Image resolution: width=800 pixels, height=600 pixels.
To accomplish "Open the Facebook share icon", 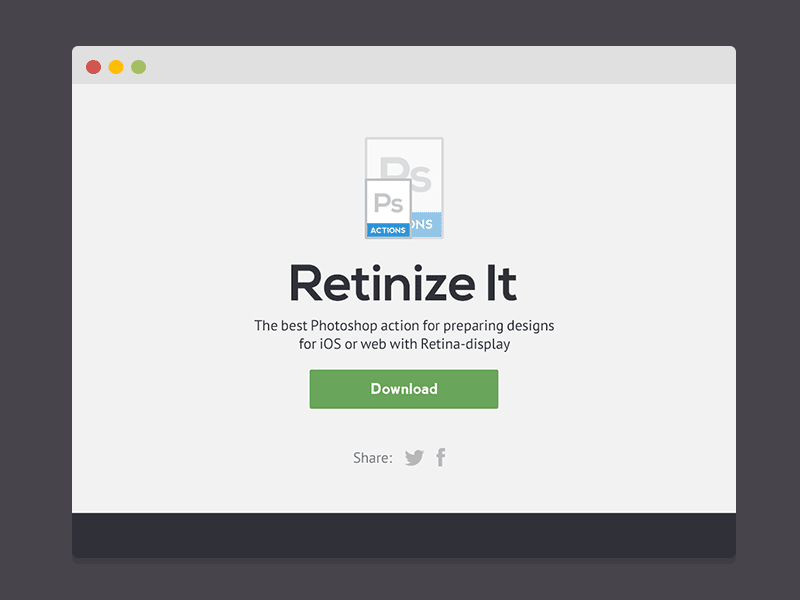I will pos(441,457).
